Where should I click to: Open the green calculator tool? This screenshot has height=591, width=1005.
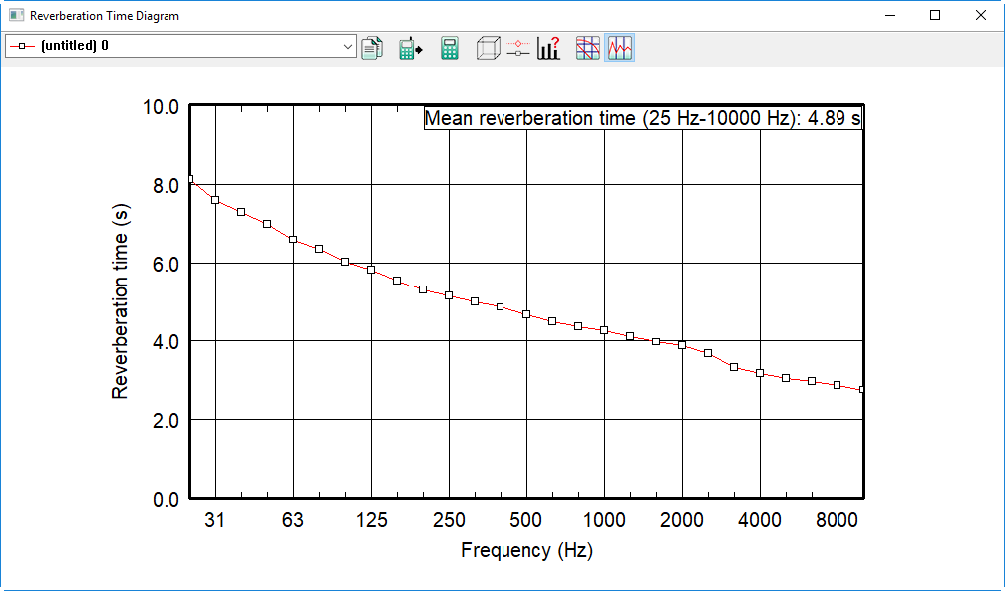449,48
